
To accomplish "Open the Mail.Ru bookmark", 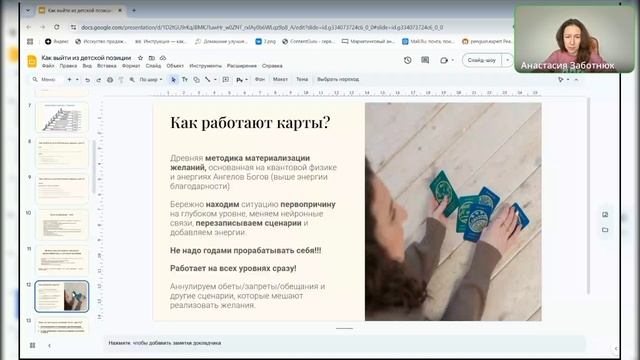I will [x=428, y=41].
